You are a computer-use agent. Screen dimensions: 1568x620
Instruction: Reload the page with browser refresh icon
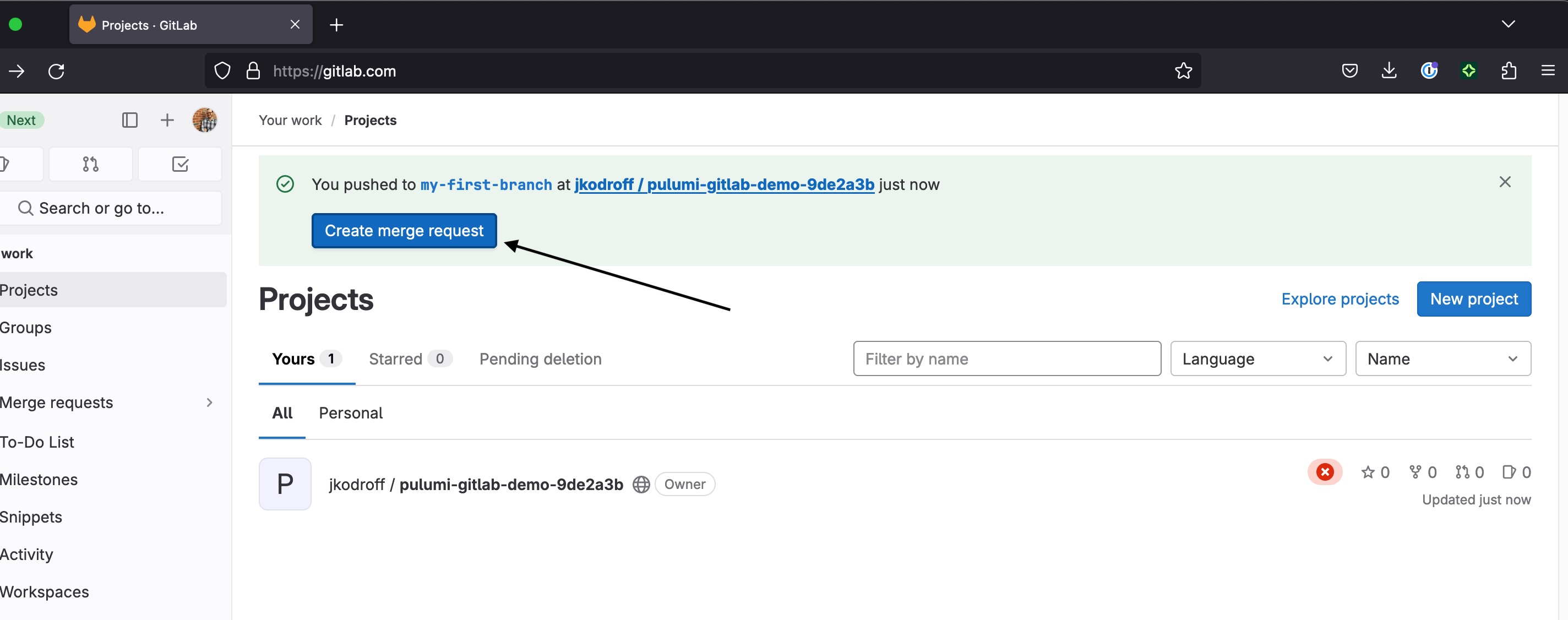coord(57,71)
